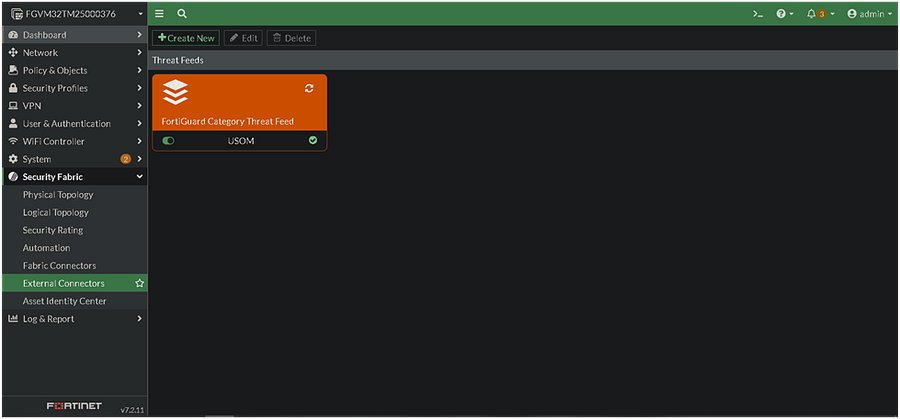This screenshot has width=900, height=419.
Task: Click the User & Authentication person icon
Action: click(13, 124)
